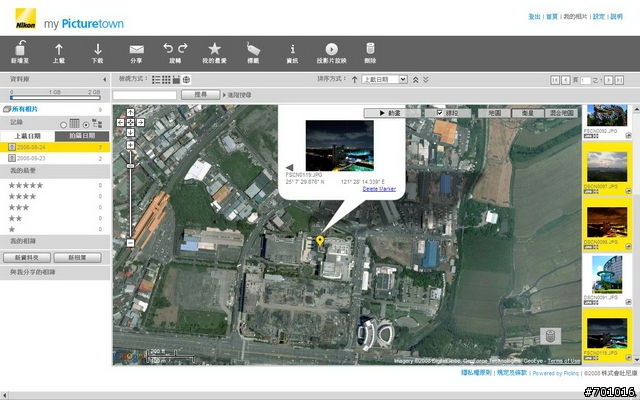Click the page number input field
This screenshot has width=640, height=400.
pos(586,80)
